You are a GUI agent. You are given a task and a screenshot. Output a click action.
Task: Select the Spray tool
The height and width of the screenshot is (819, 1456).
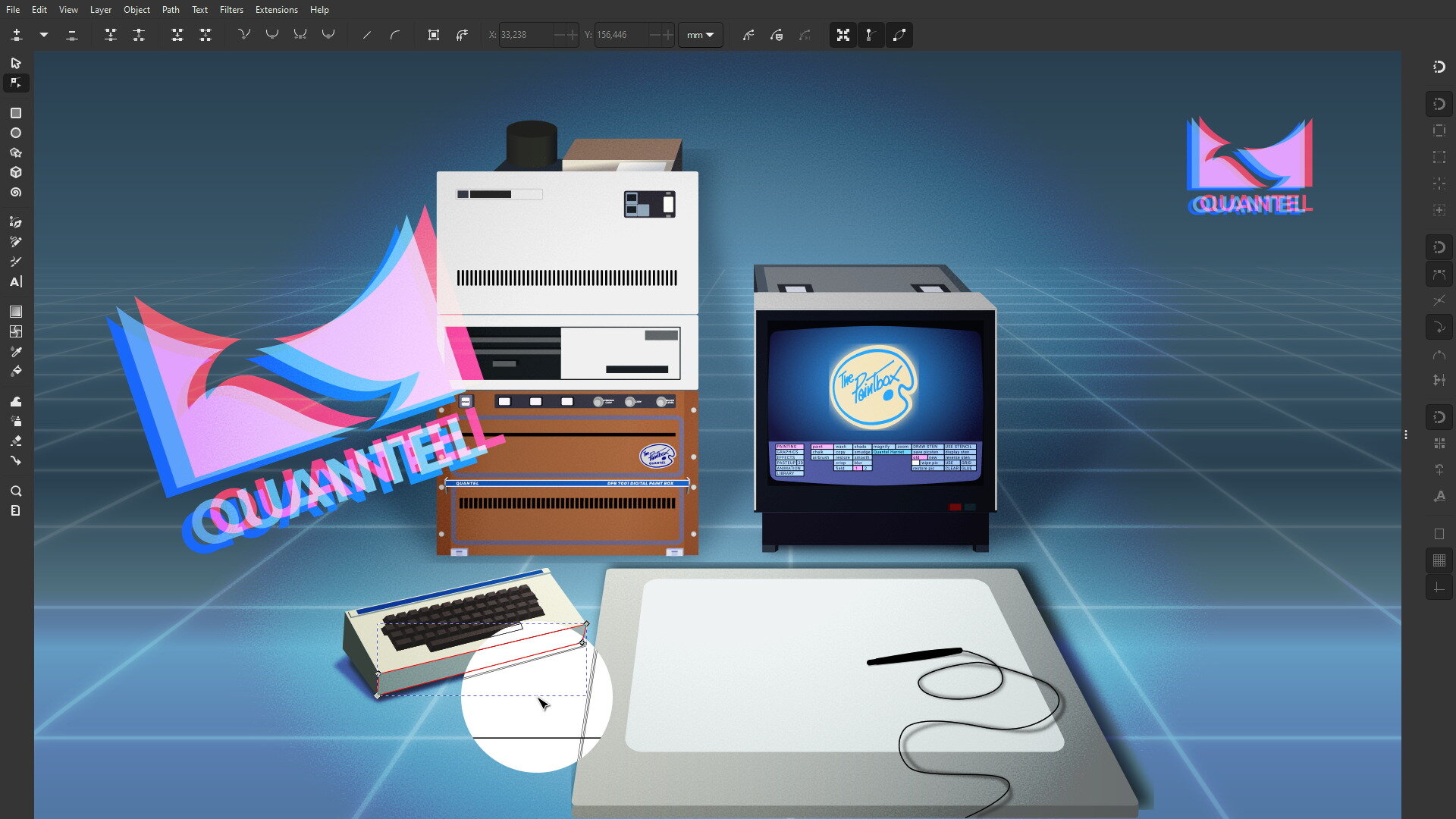(16, 421)
